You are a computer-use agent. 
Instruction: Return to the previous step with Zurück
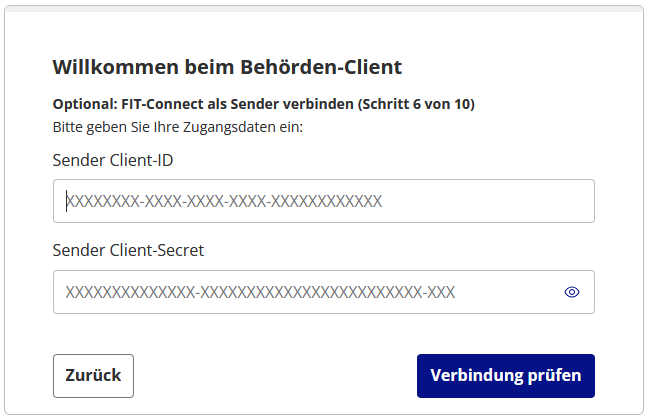93,376
